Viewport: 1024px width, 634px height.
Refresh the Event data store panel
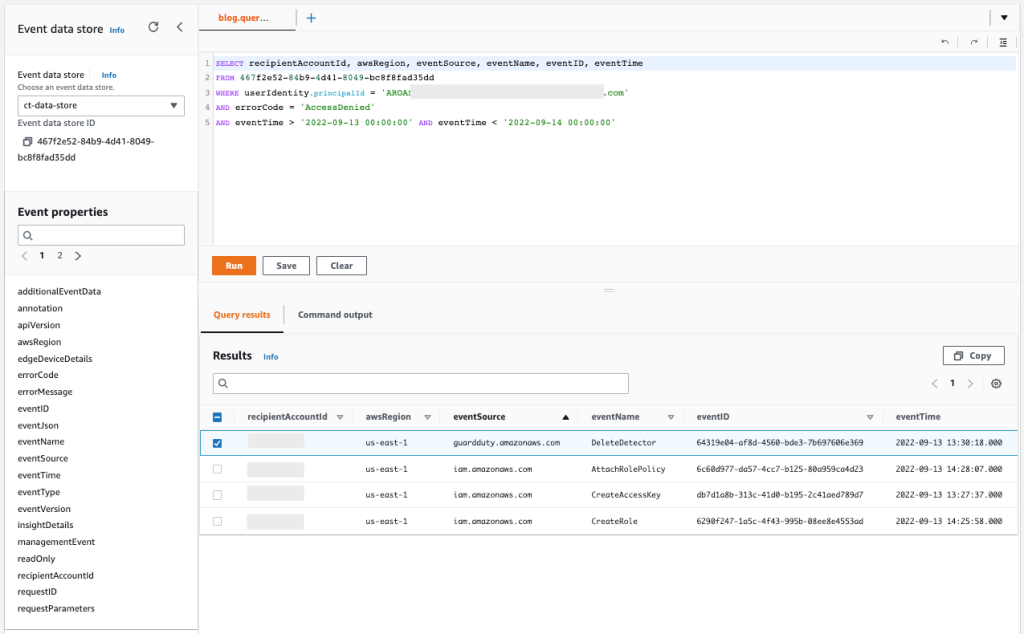tap(153, 27)
